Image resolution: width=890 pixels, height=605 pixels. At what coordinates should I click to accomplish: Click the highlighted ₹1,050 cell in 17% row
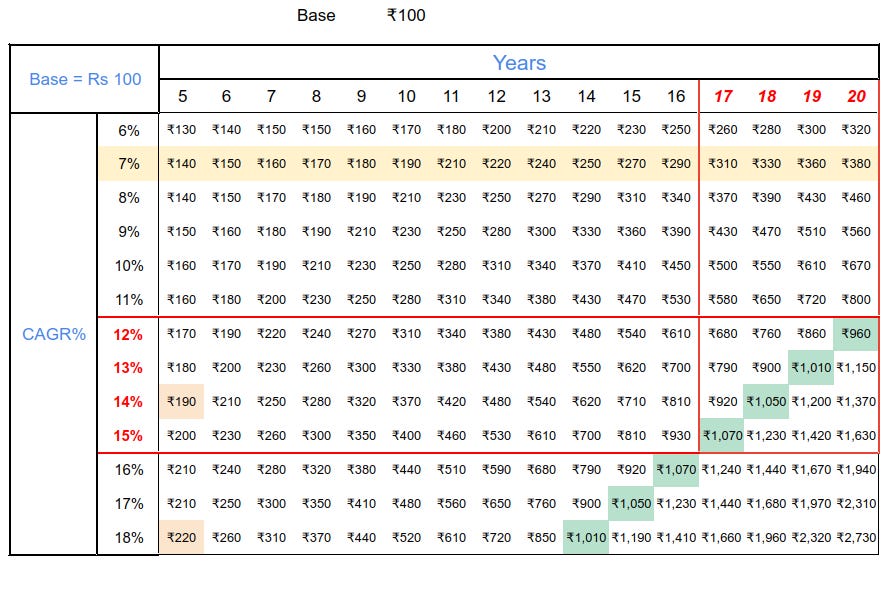(x=631, y=505)
